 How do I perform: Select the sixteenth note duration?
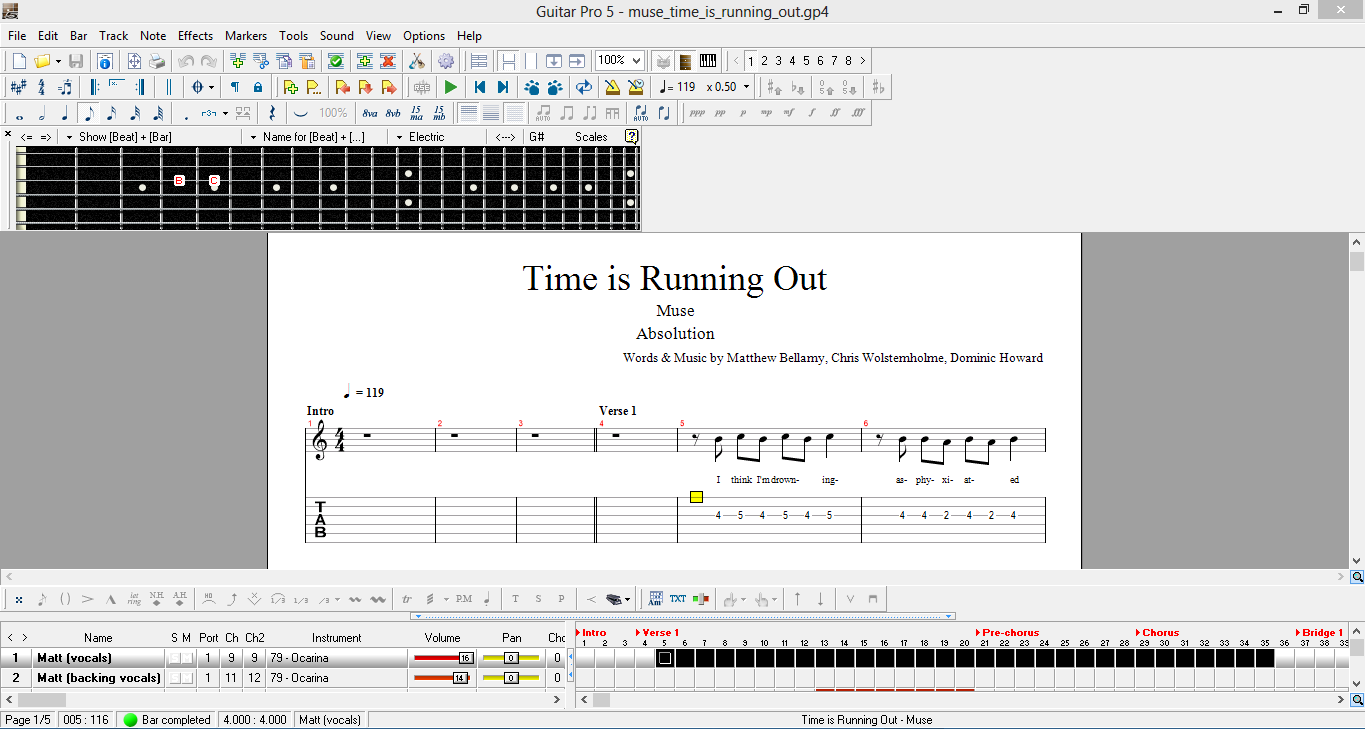click(x=111, y=113)
